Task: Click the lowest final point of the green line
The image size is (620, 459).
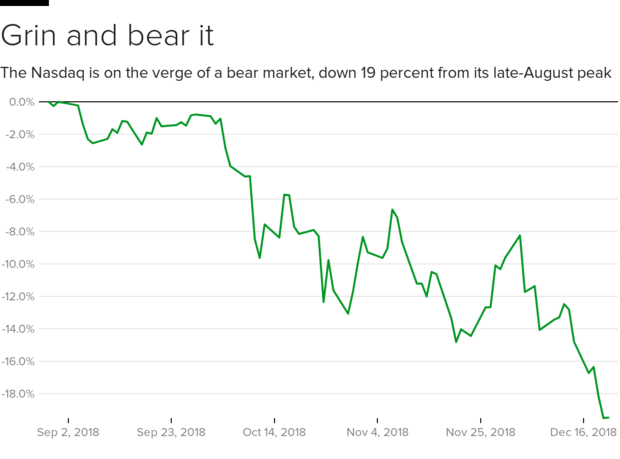Action: [x=606, y=417]
